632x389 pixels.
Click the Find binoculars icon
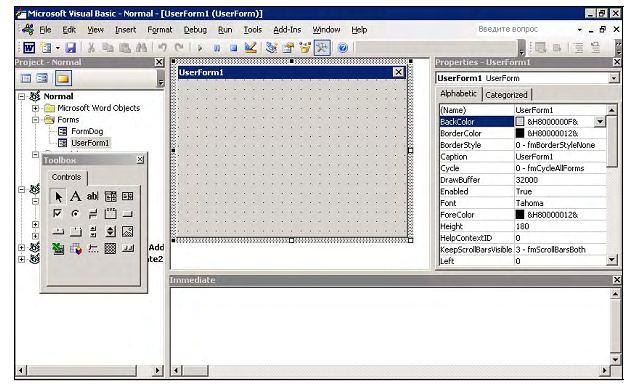141,48
